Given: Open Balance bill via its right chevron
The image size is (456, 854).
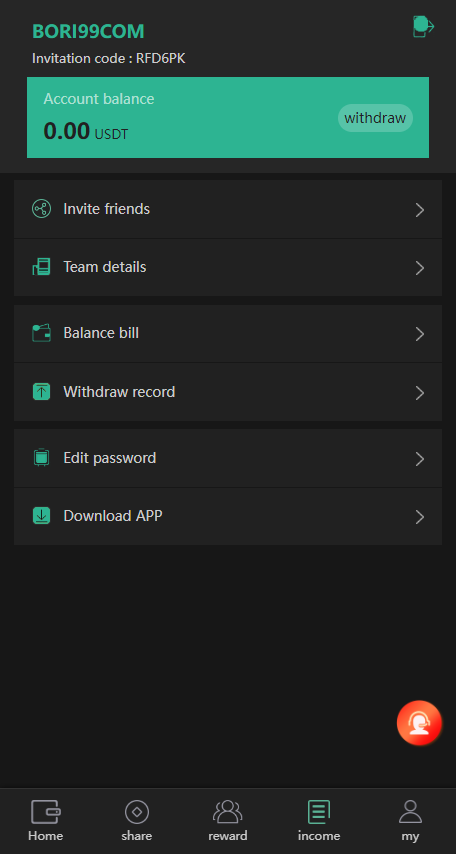Looking at the screenshot, I should [419, 334].
